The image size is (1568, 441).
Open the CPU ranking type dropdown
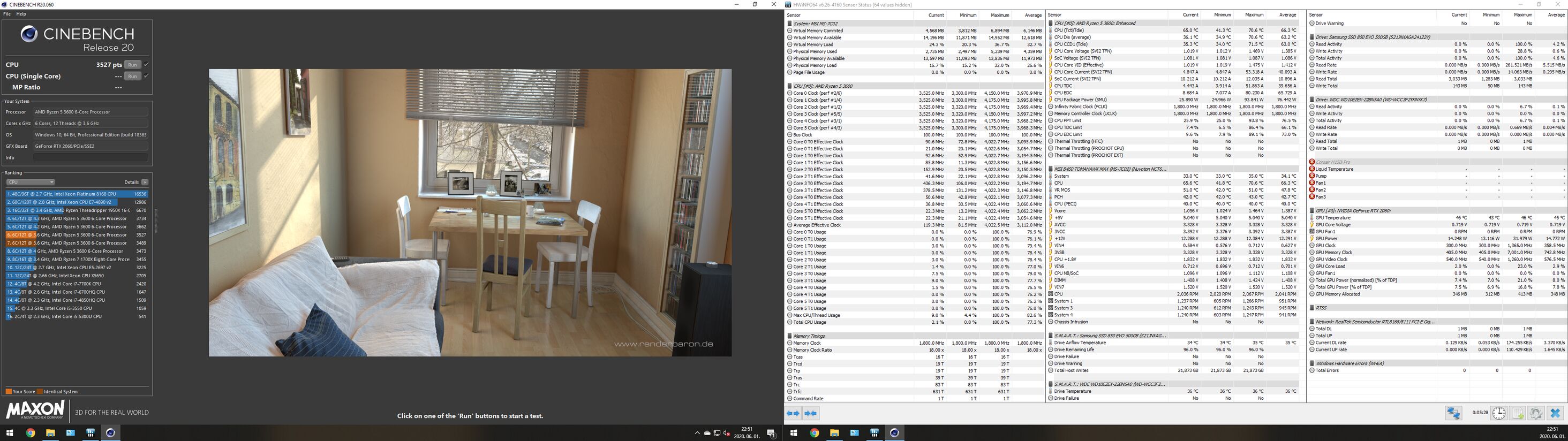pos(31,182)
